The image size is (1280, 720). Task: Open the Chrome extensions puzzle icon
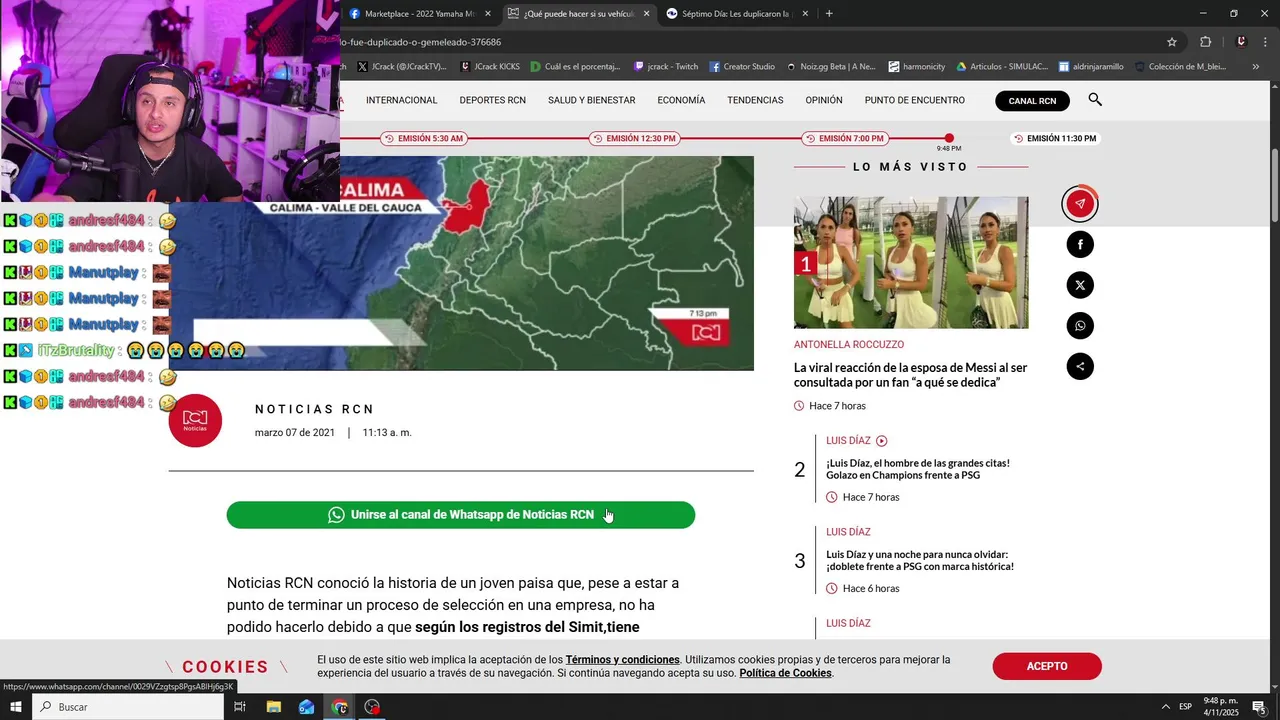tap(1205, 42)
